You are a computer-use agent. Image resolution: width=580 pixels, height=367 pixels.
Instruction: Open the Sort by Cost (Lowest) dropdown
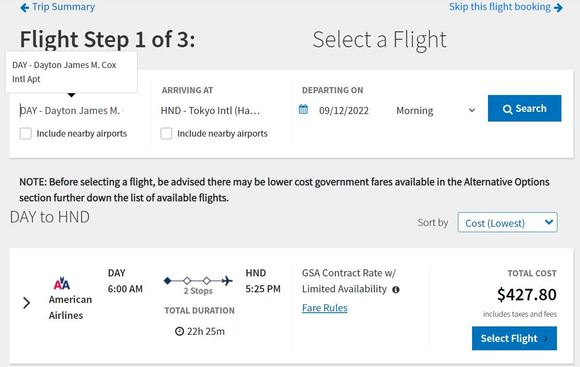[508, 222]
